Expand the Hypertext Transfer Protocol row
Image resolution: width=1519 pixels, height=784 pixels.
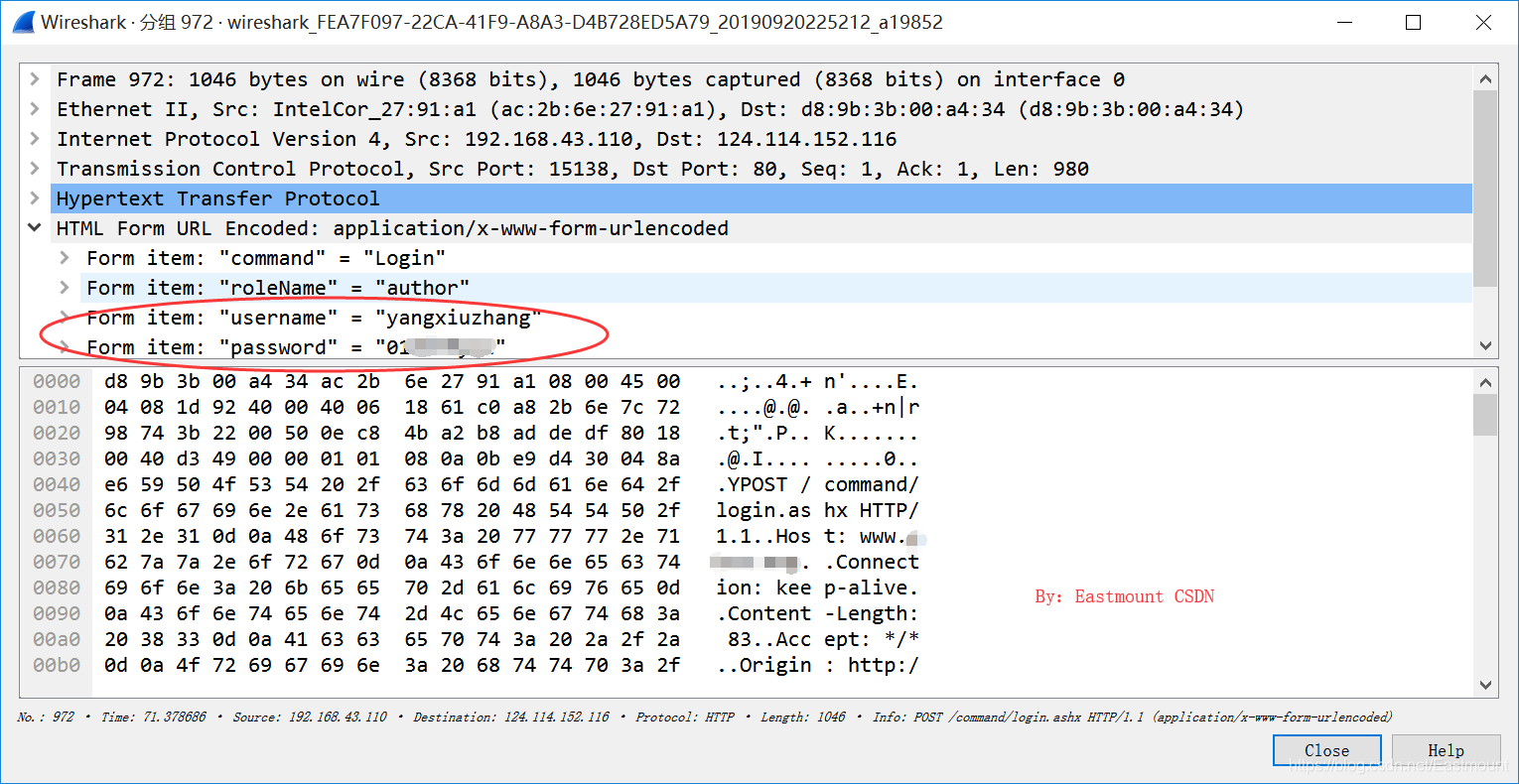click(35, 198)
